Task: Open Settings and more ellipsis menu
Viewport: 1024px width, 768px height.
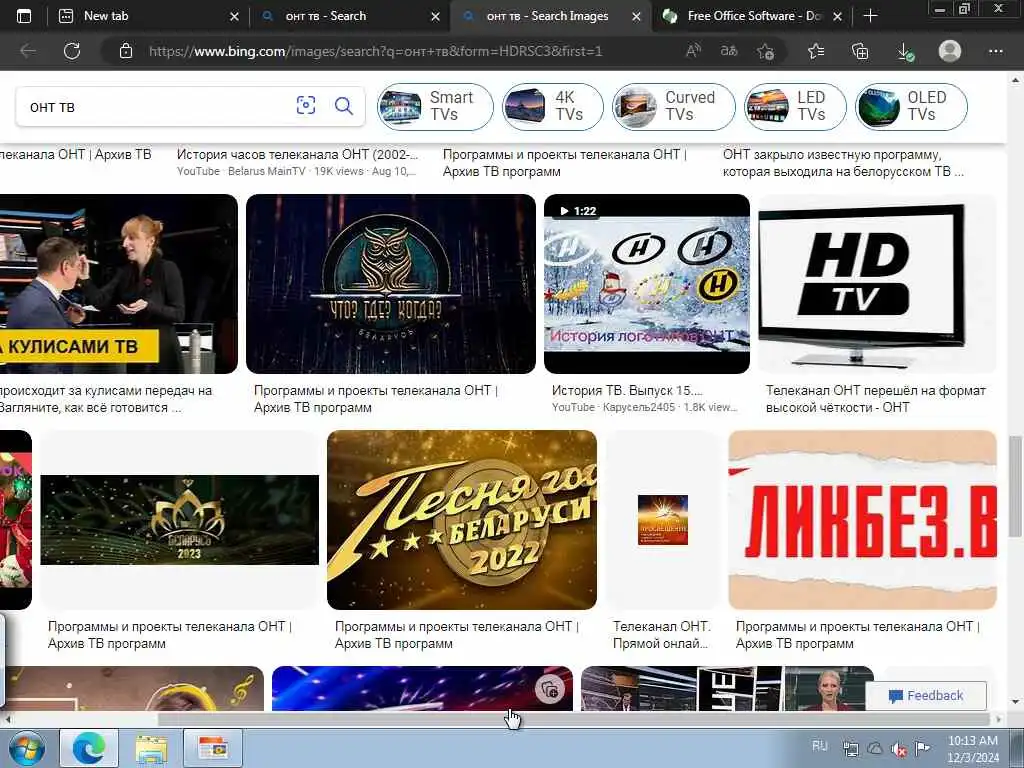Action: [995, 51]
